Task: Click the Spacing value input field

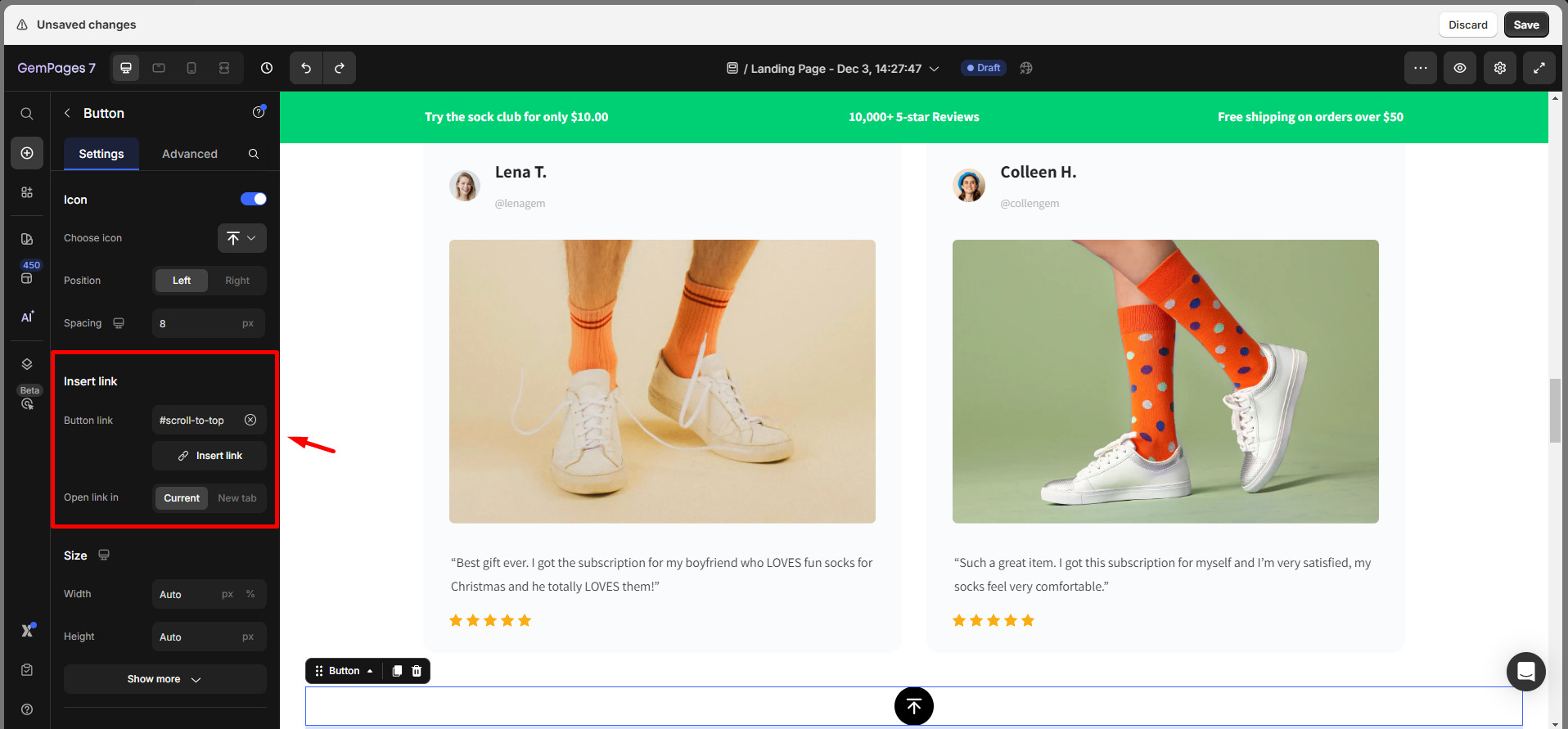Action: (196, 323)
